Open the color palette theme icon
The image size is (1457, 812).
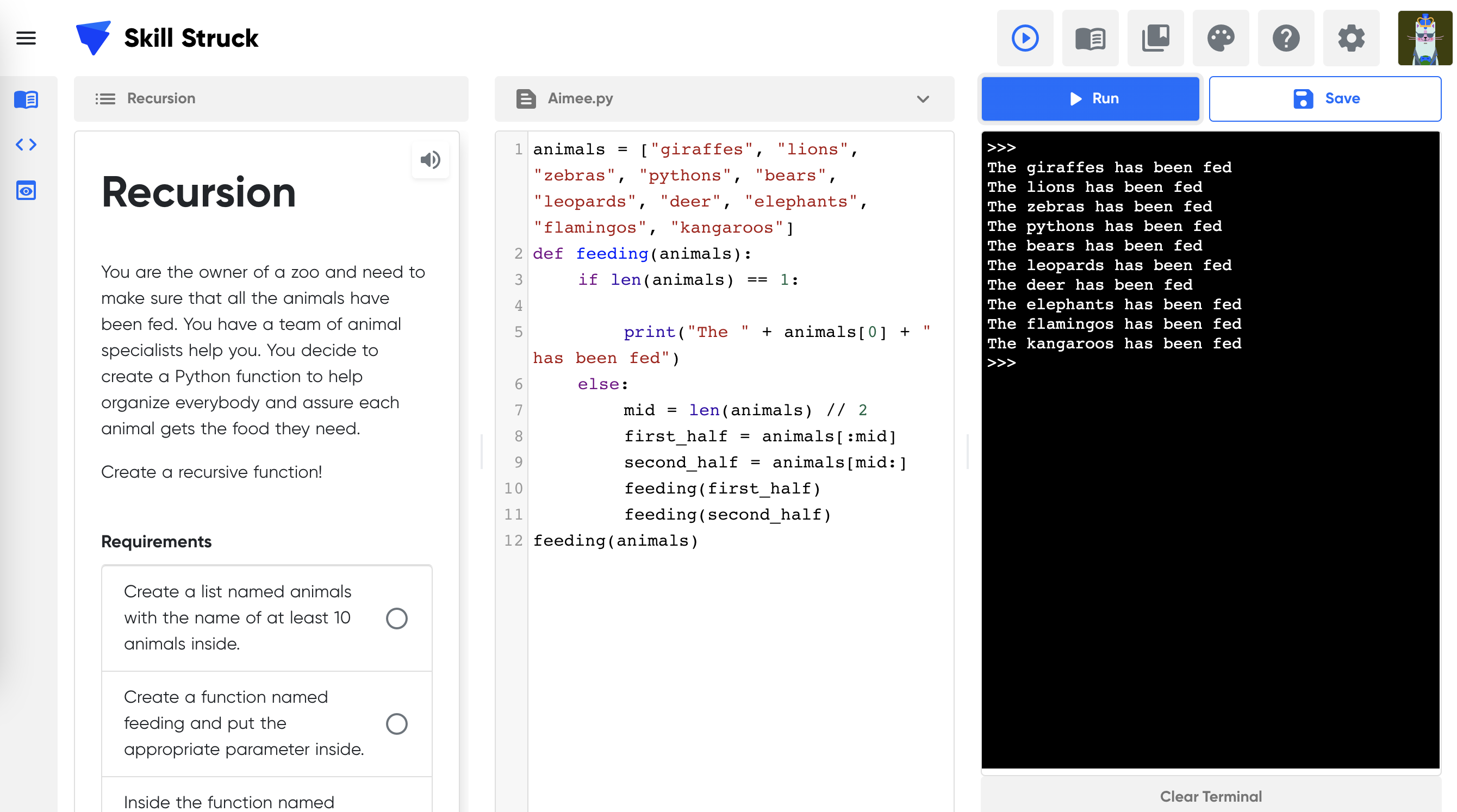[1221, 38]
